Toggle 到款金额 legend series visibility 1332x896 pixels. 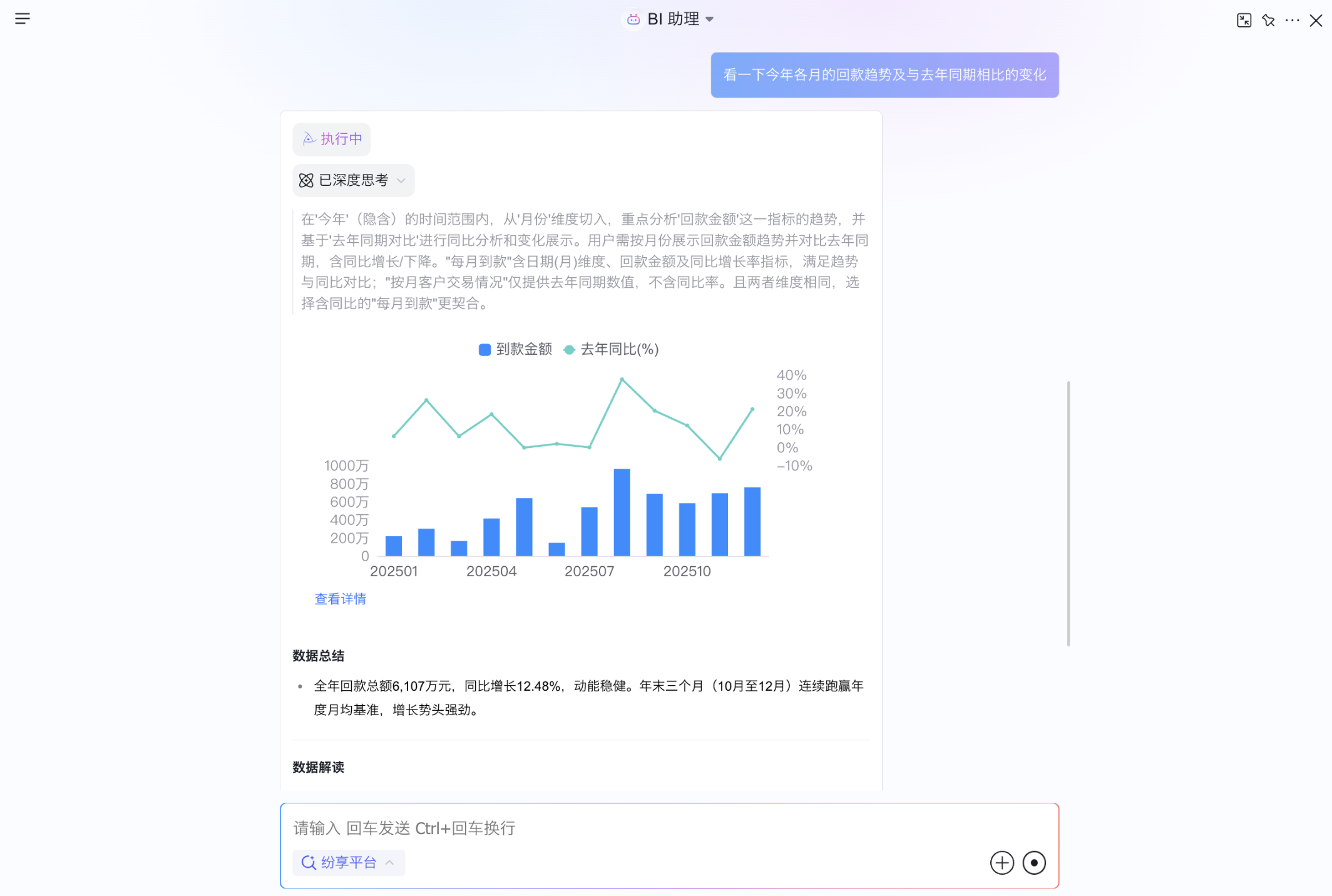(515, 349)
